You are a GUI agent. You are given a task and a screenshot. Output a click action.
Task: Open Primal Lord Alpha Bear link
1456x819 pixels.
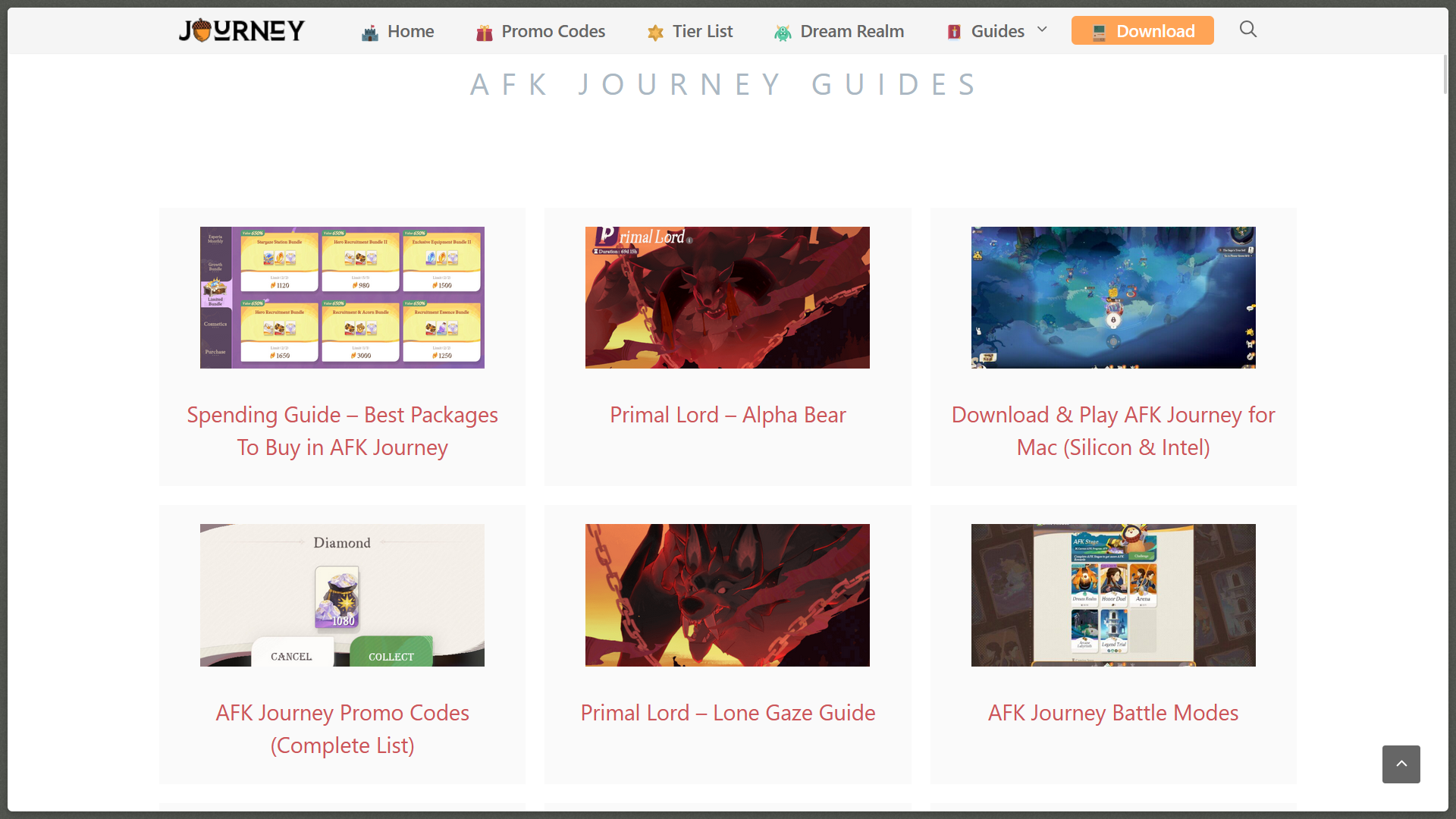(728, 415)
